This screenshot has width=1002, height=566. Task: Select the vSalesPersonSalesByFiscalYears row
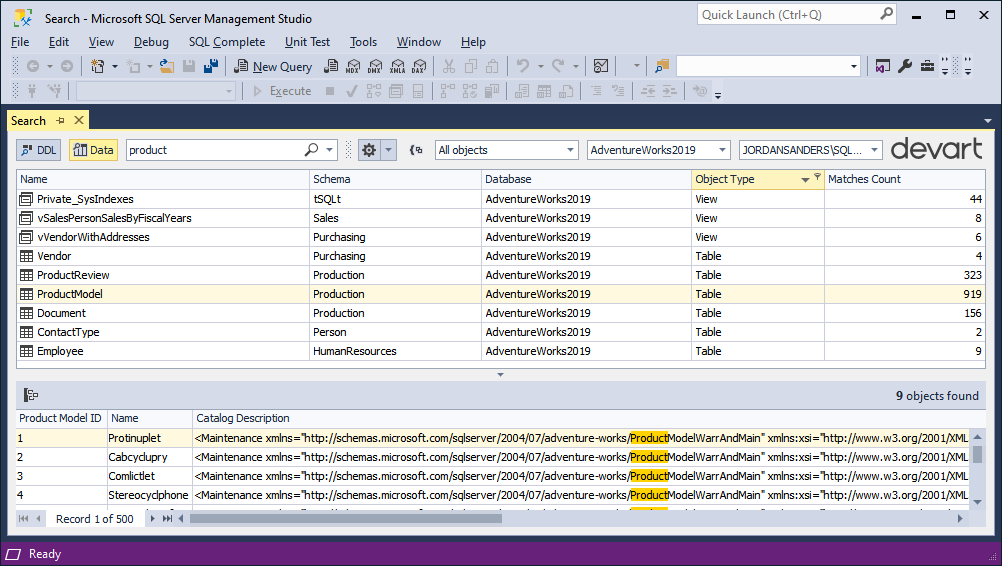500,218
